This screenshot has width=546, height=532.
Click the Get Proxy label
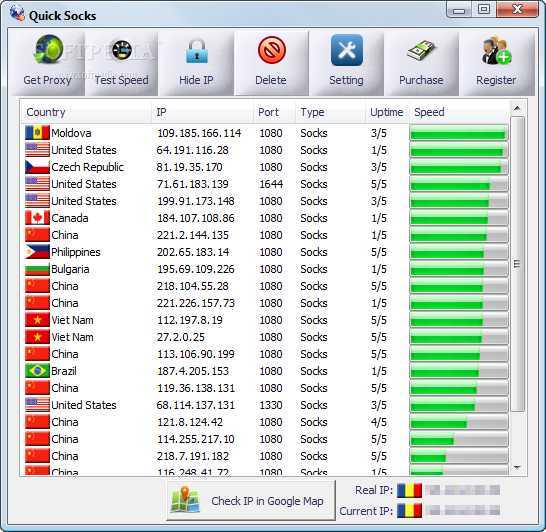[47, 80]
